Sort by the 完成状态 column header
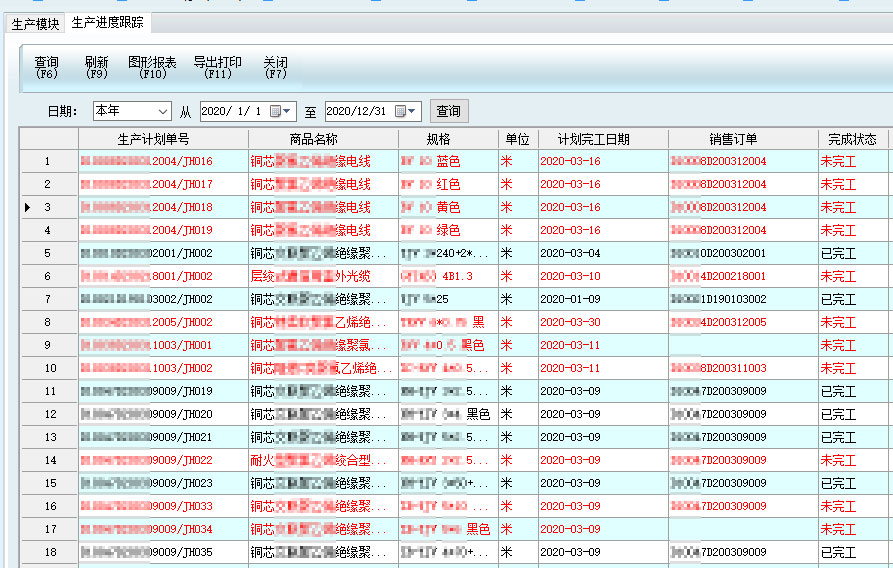893x568 pixels. [853, 139]
